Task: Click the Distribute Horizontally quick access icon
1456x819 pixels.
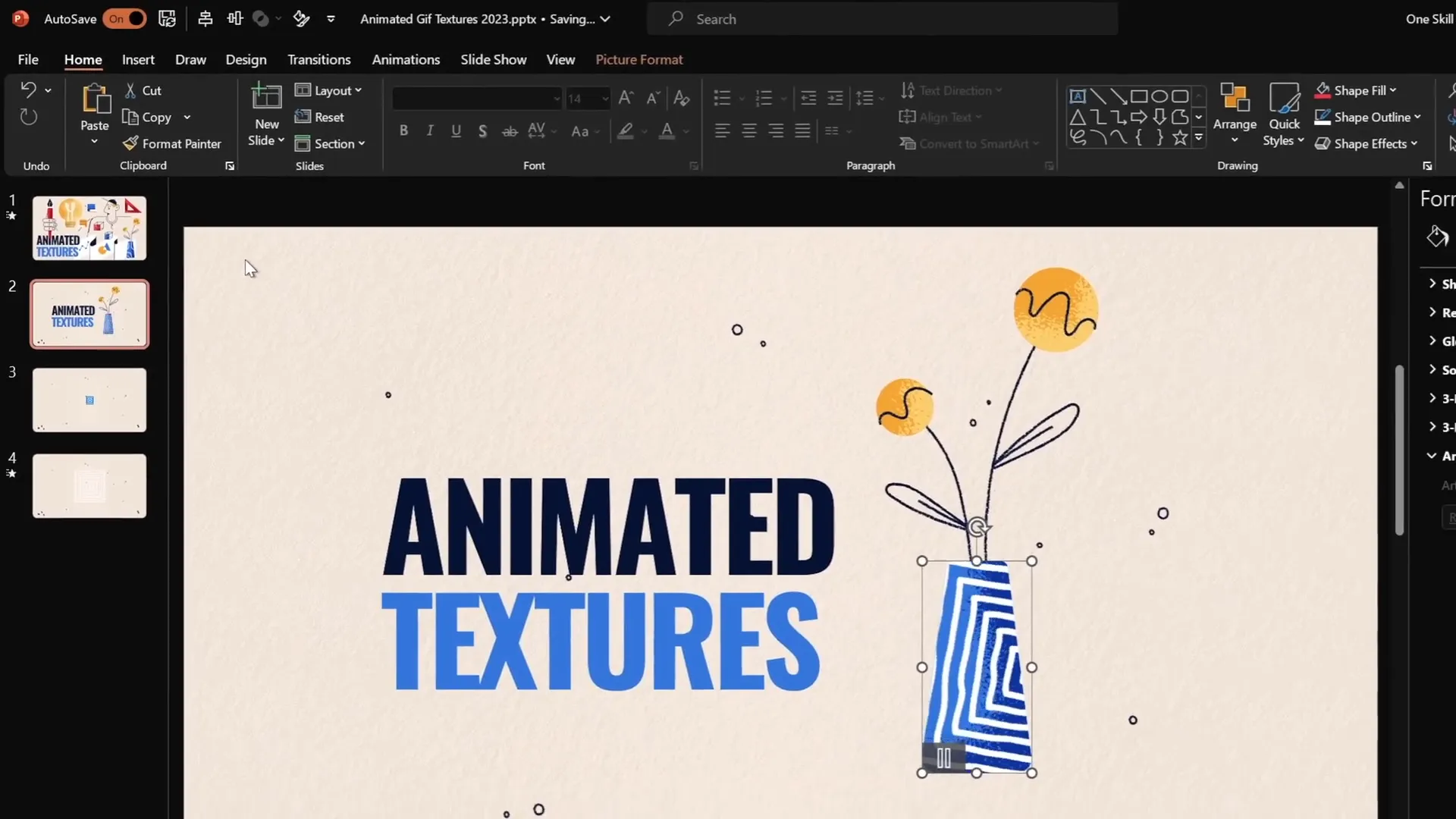Action: [x=235, y=19]
